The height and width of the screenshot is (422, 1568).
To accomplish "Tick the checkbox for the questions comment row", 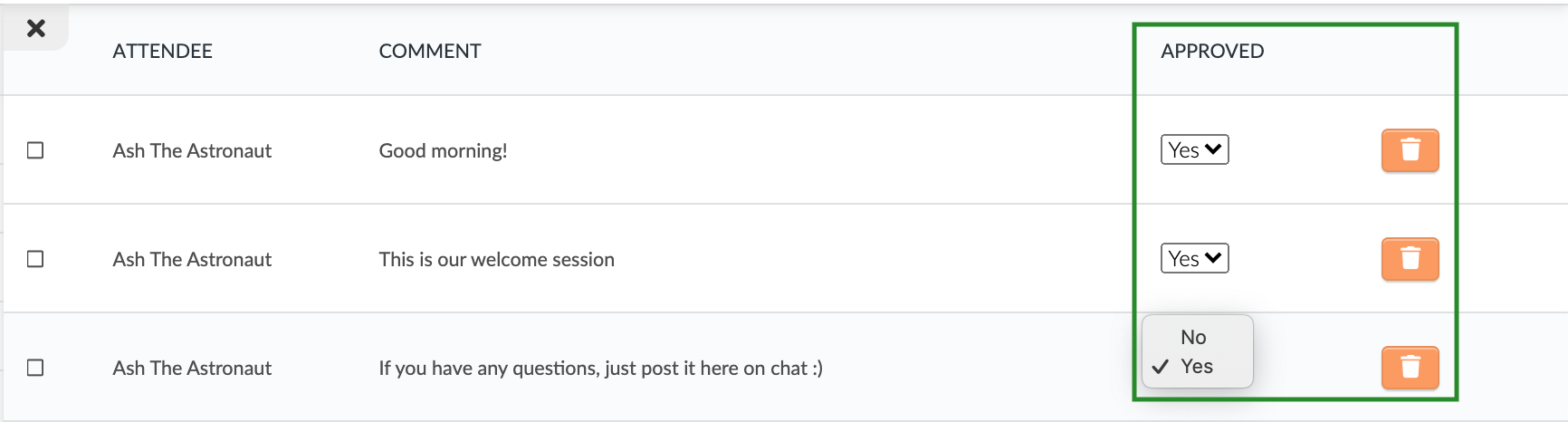I will pos(35,368).
